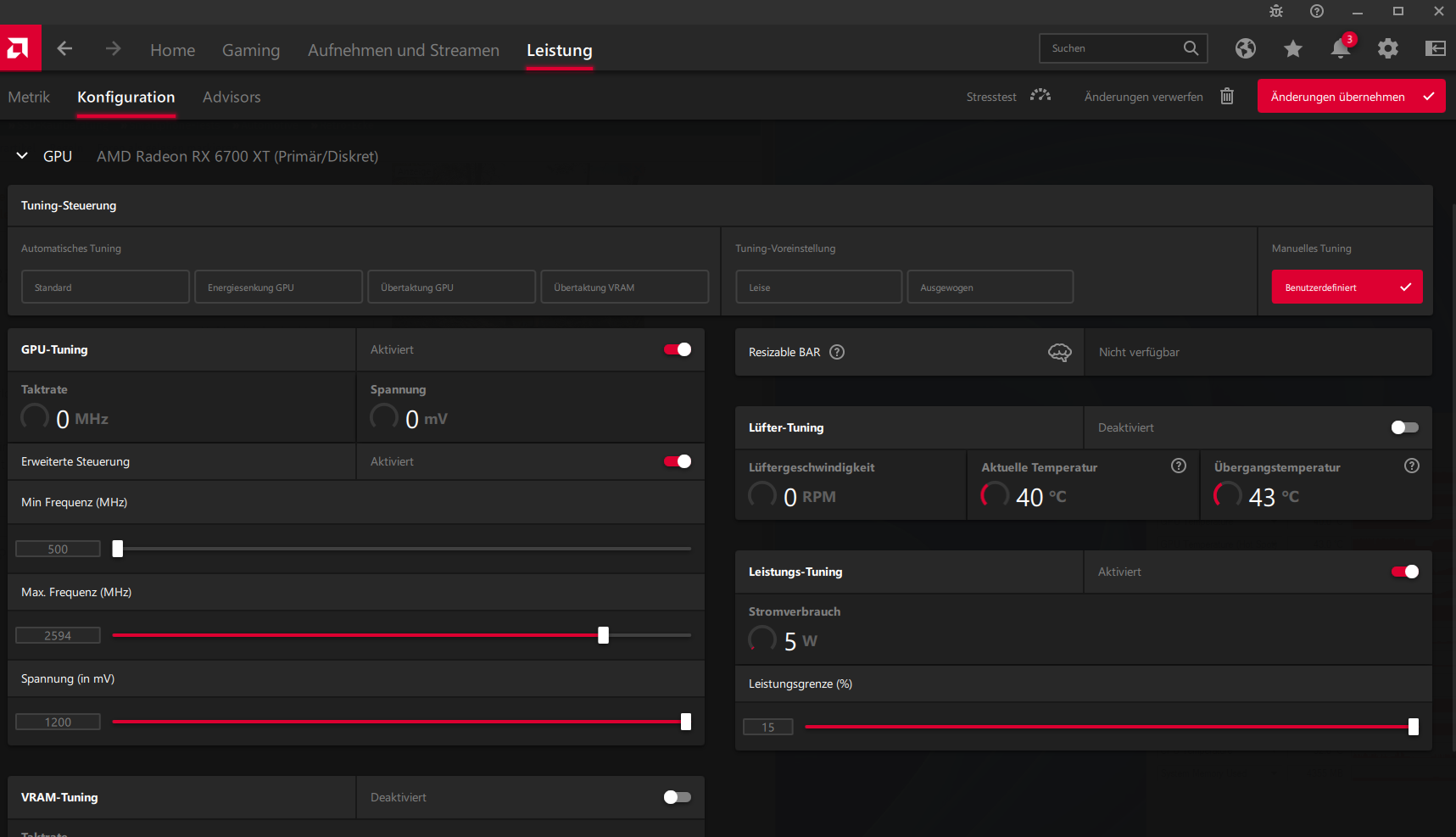Click Leistungsgrenze value field 15
This screenshot has width=1456, height=837.
(x=768, y=727)
